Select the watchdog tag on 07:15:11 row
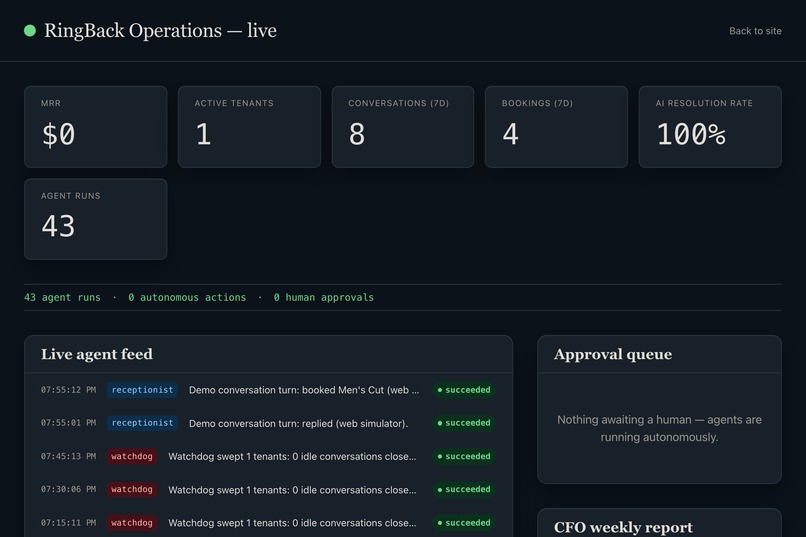The image size is (806, 537). (132, 523)
